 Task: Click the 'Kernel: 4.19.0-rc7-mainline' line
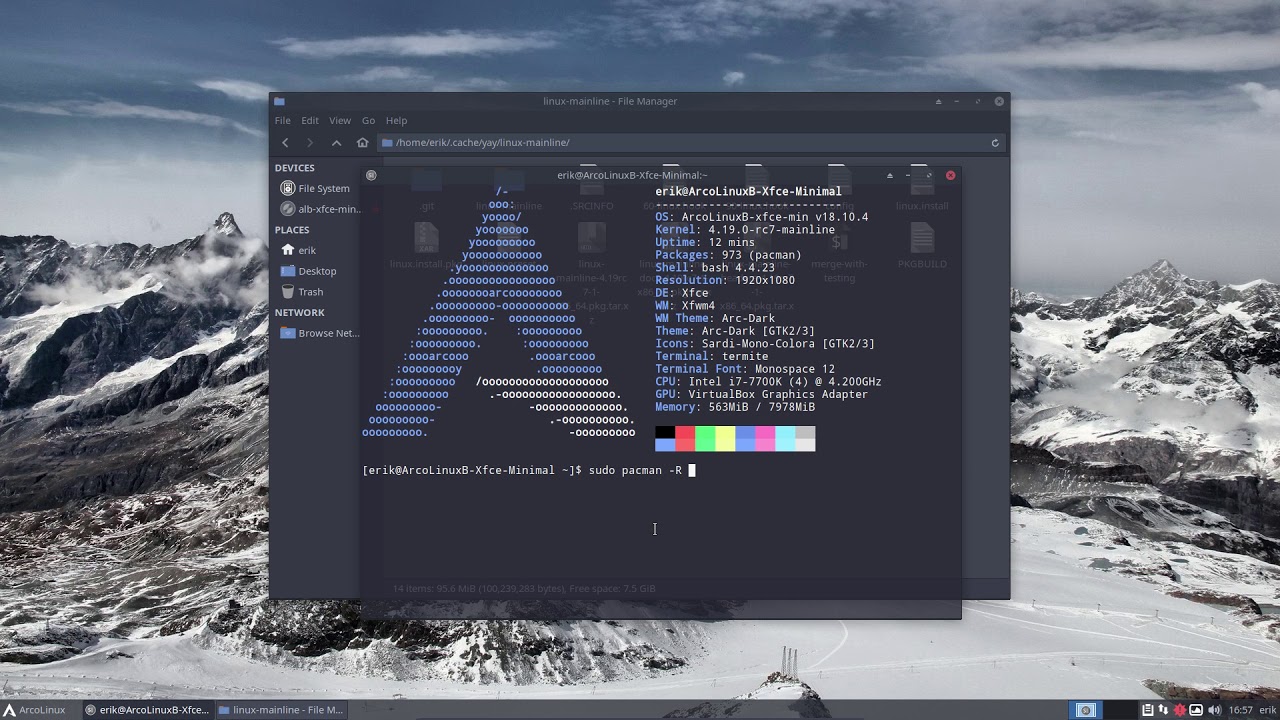pyautogui.click(x=745, y=230)
